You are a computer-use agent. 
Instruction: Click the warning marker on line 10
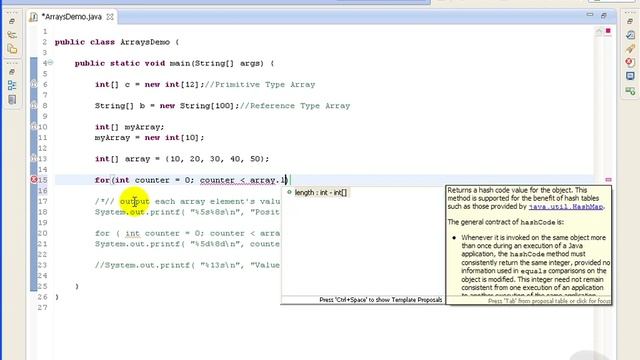(34, 127)
